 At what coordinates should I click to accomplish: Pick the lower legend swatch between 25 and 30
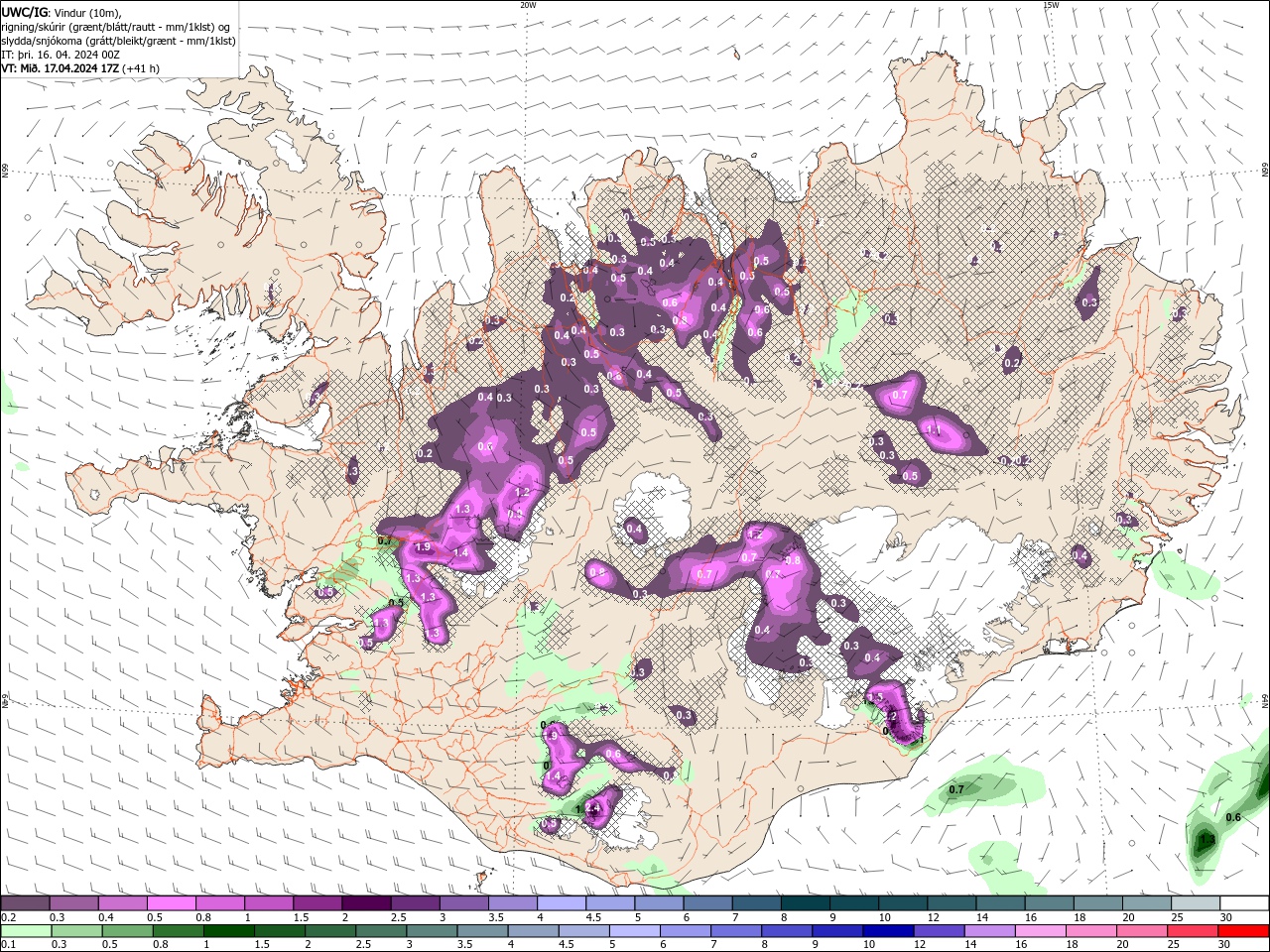pos(1194,931)
